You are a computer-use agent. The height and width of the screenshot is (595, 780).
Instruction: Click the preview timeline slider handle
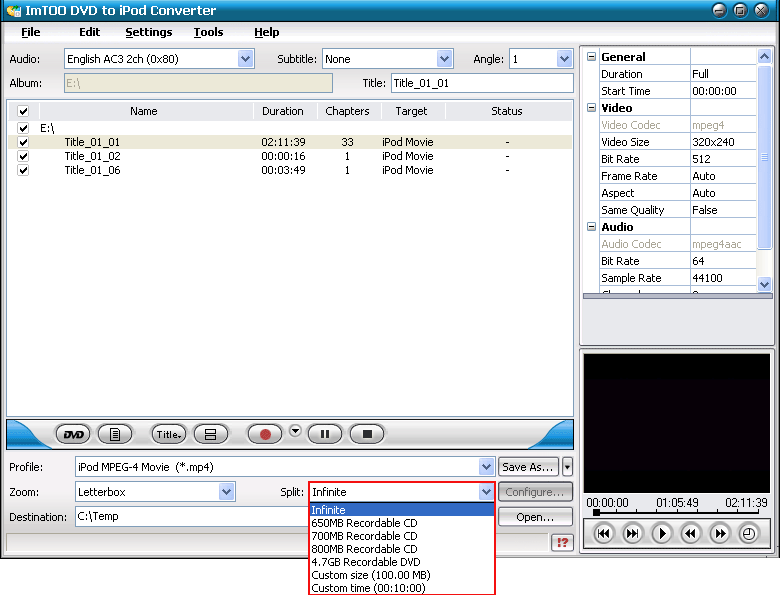596,511
